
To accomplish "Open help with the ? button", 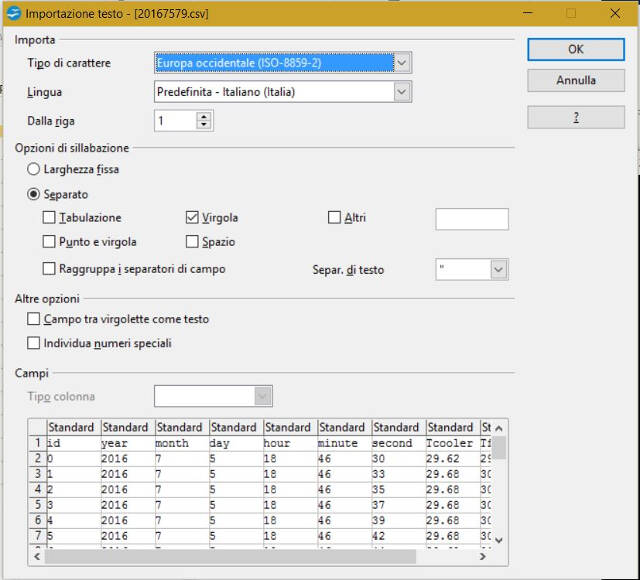I will 576,118.
